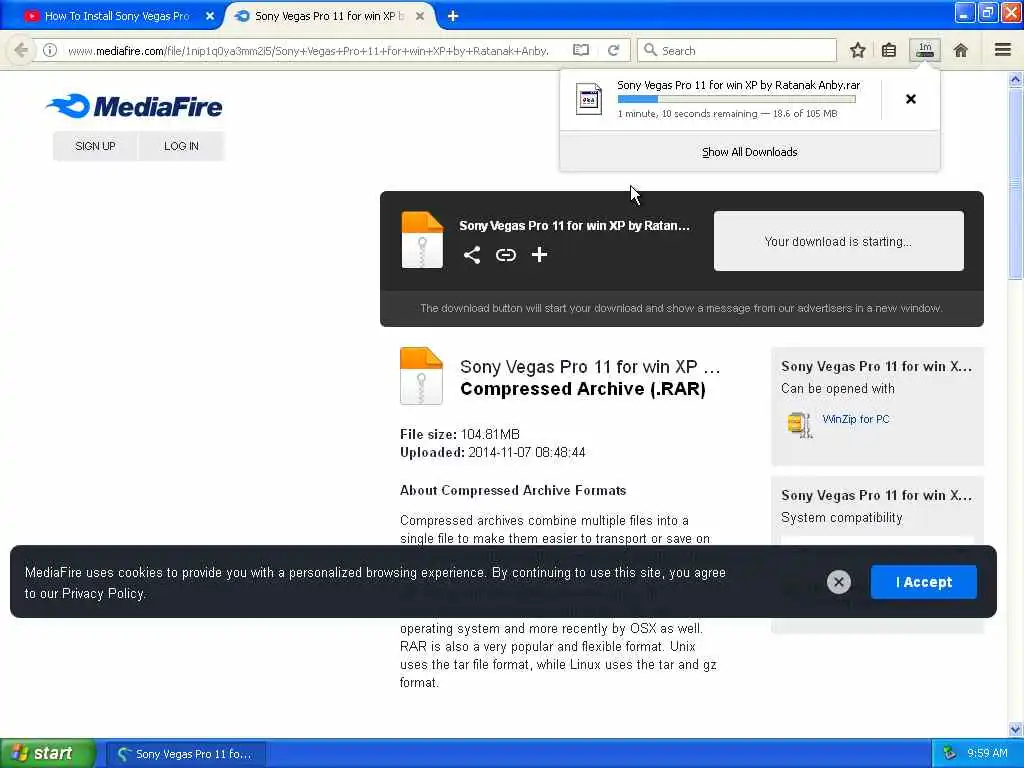The image size is (1024, 768).
Task: Open the WinZip for PC link
Action: [856, 419]
